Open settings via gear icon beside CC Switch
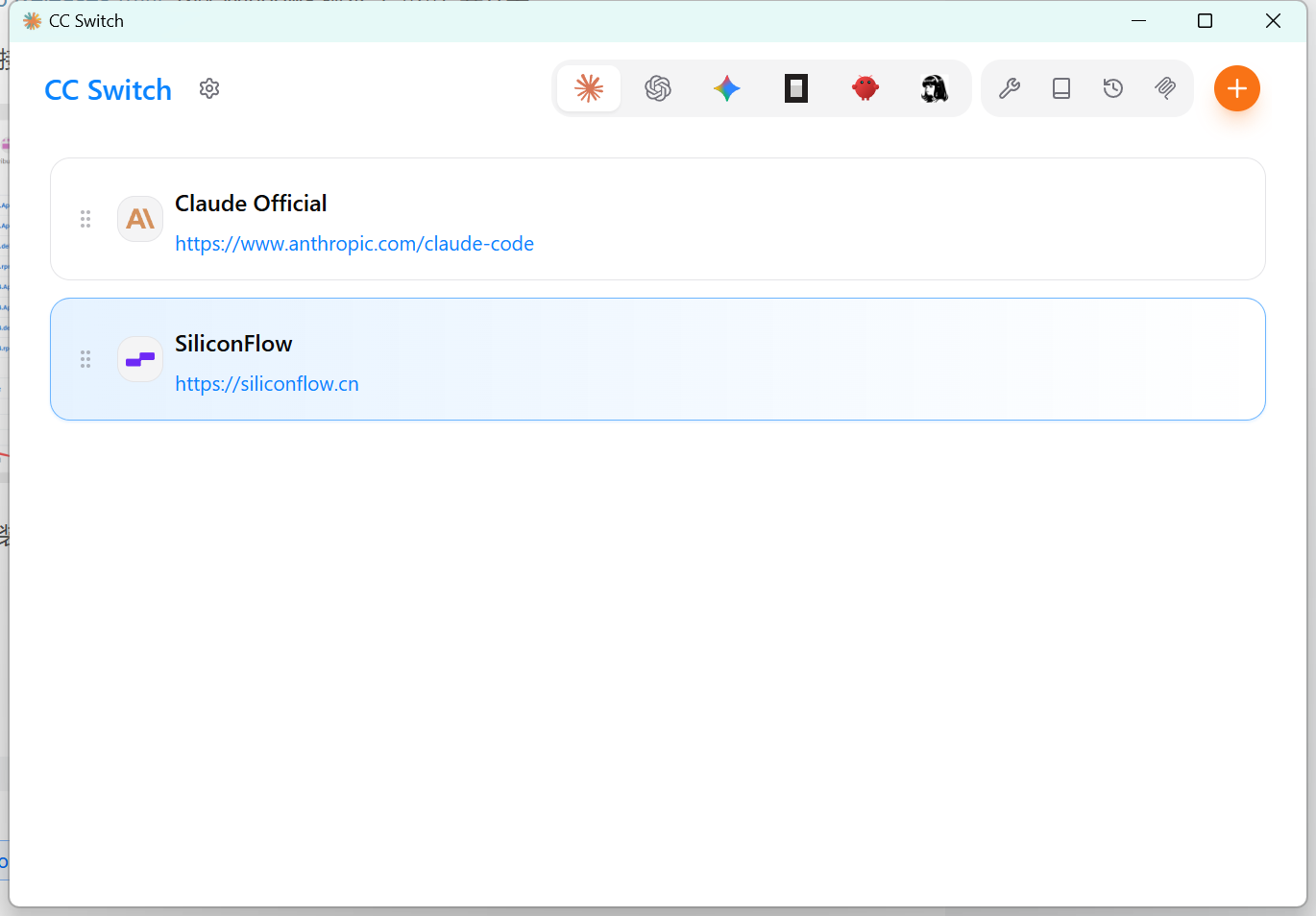The width and height of the screenshot is (1316, 916). pos(209,88)
